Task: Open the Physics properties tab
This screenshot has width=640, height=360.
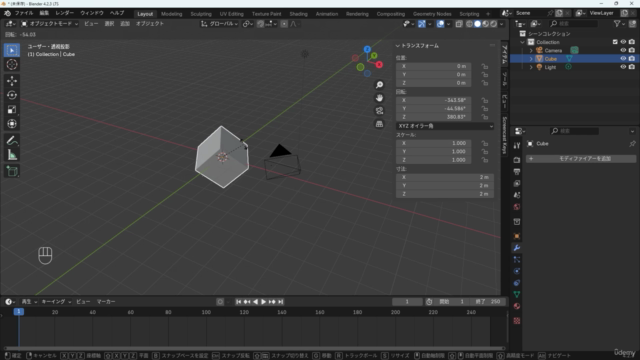Action: pyautogui.click(x=517, y=271)
